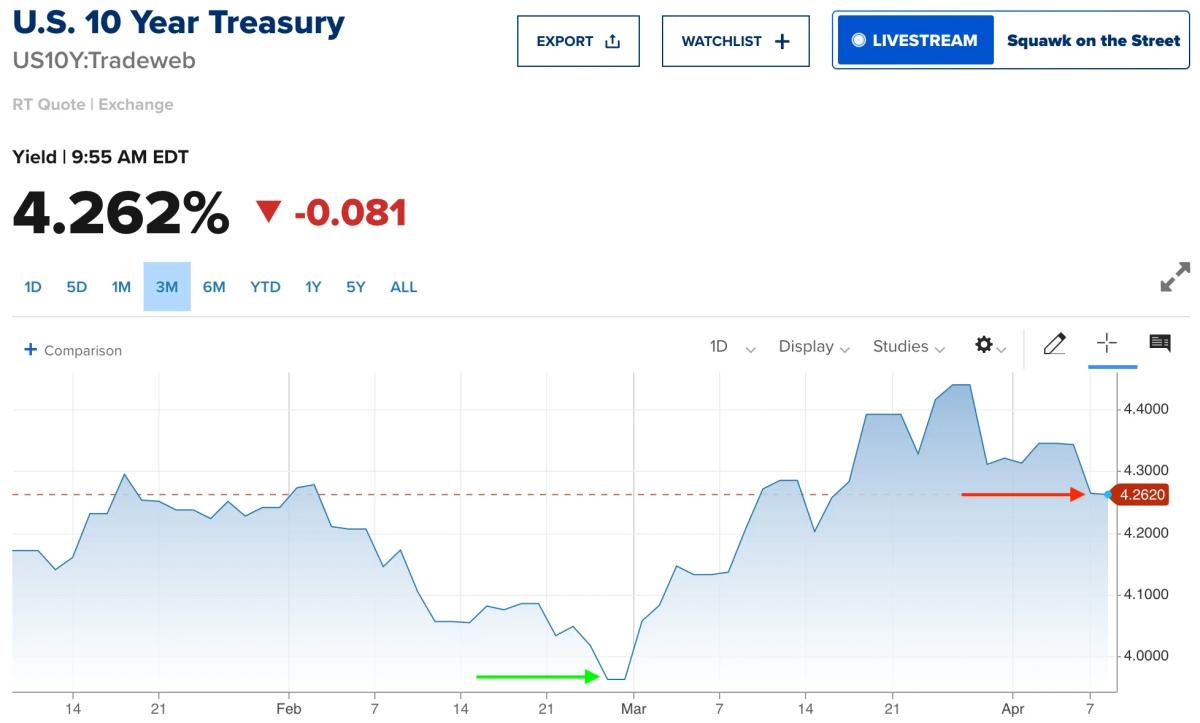The width and height of the screenshot is (1200, 723).
Task: Toggle the LIVESTREAM radio button
Action: 861,40
